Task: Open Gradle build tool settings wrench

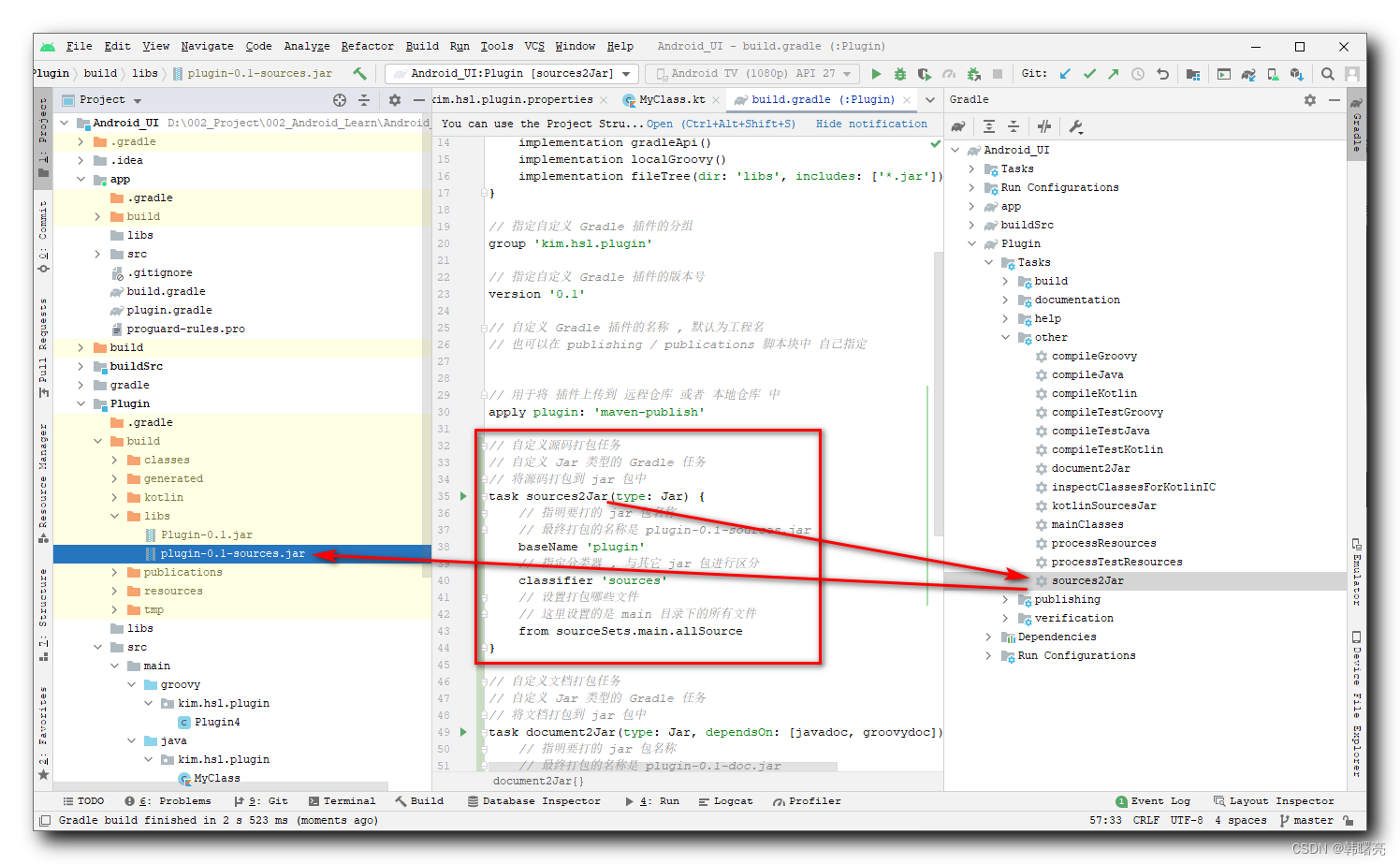Action: pos(1075,126)
